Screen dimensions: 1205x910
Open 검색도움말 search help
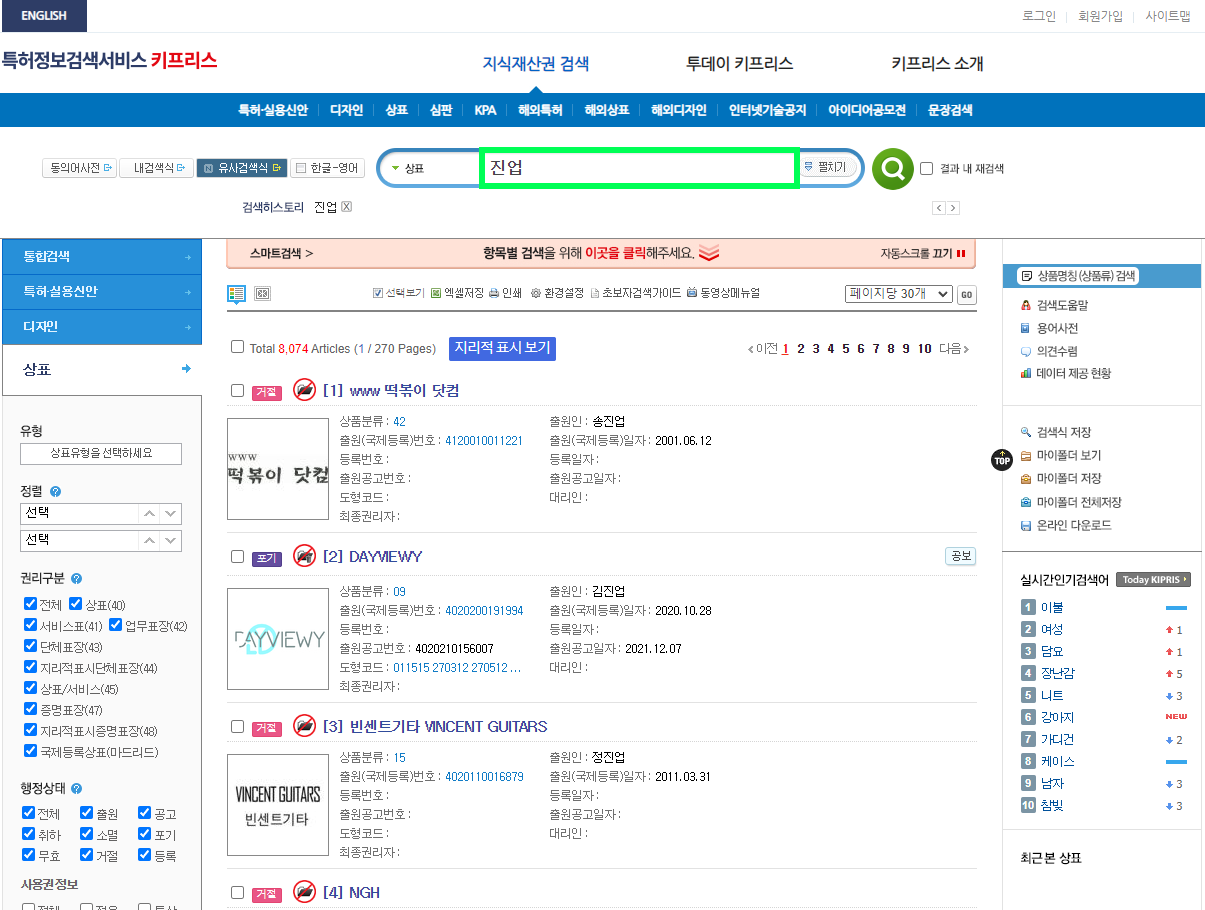1054,305
